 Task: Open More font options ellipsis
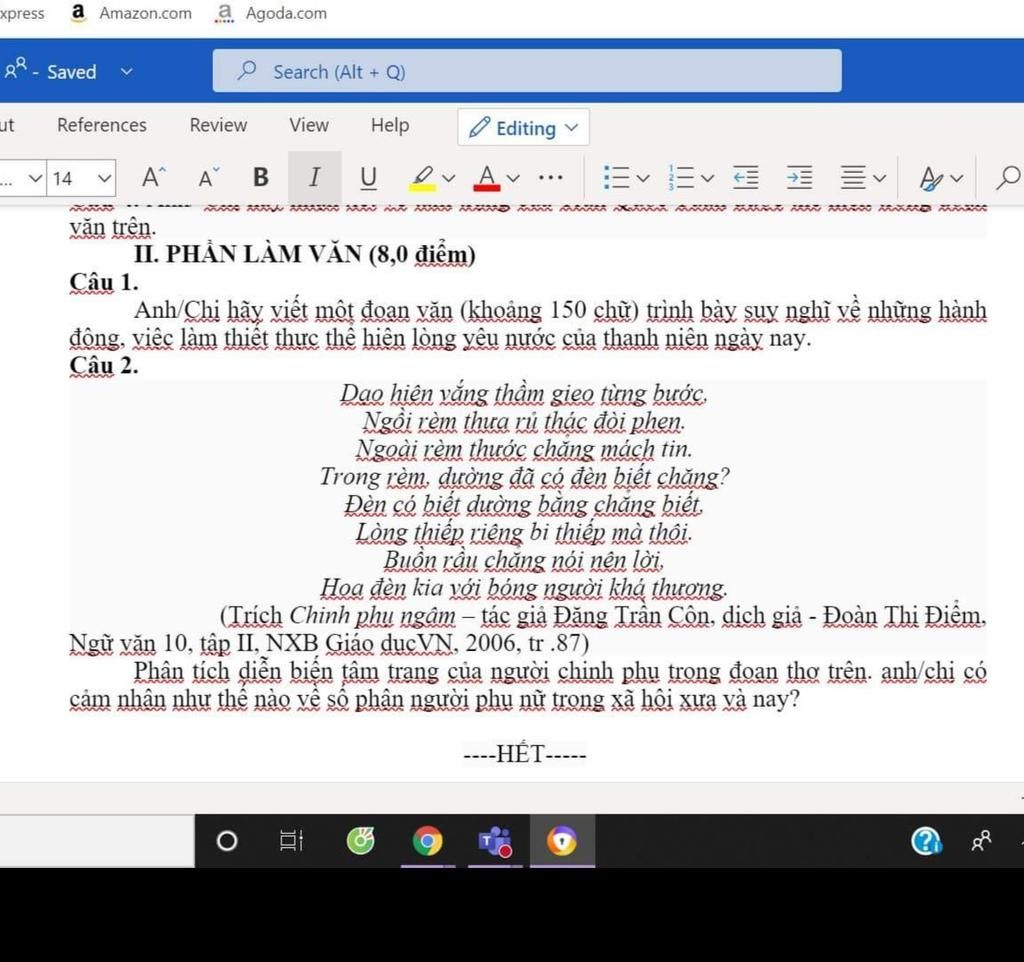[x=551, y=177]
